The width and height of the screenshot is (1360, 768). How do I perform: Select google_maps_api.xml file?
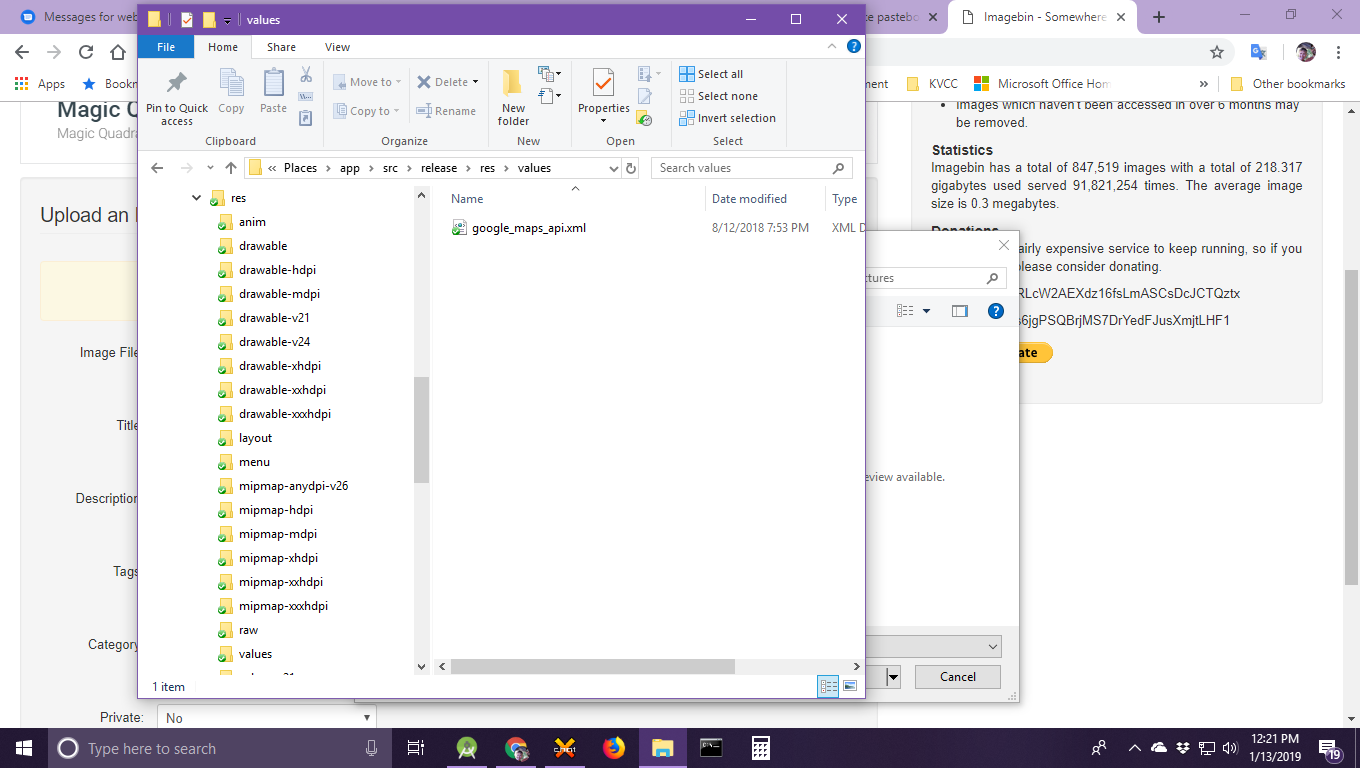pyautogui.click(x=528, y=228)
